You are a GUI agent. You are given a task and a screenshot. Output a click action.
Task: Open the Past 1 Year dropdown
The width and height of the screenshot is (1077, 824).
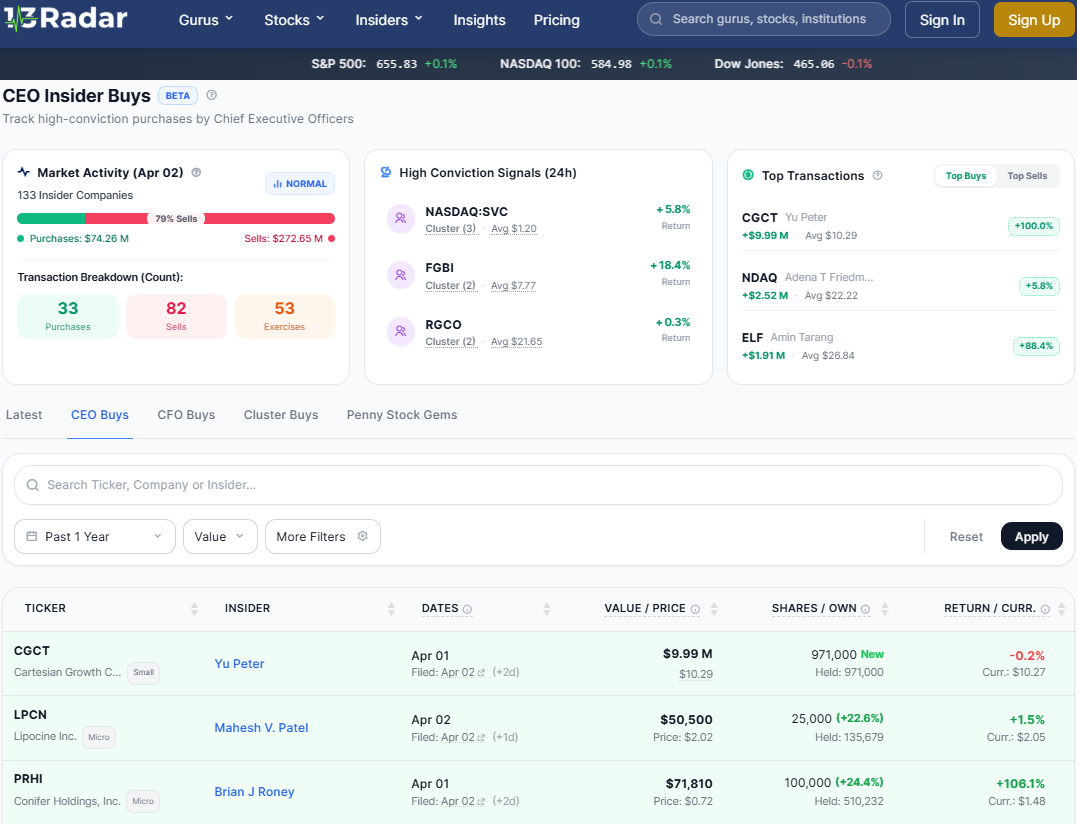(x=95, y=536)
